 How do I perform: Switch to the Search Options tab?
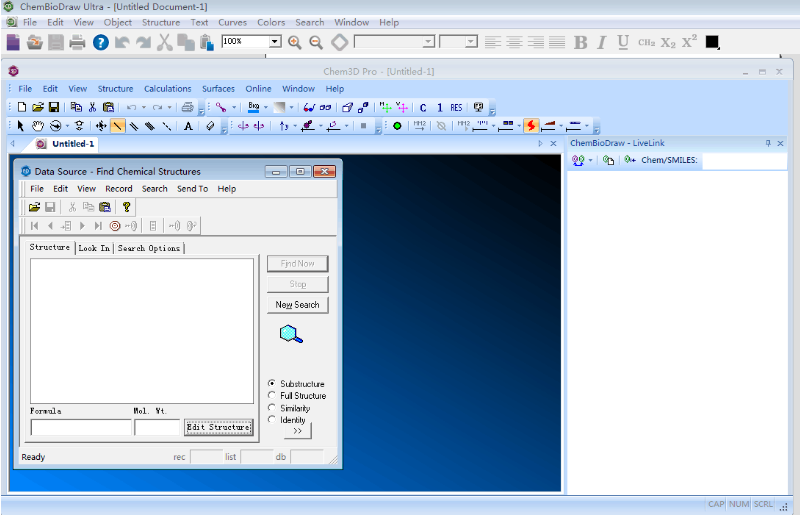[x=149, y=248]
